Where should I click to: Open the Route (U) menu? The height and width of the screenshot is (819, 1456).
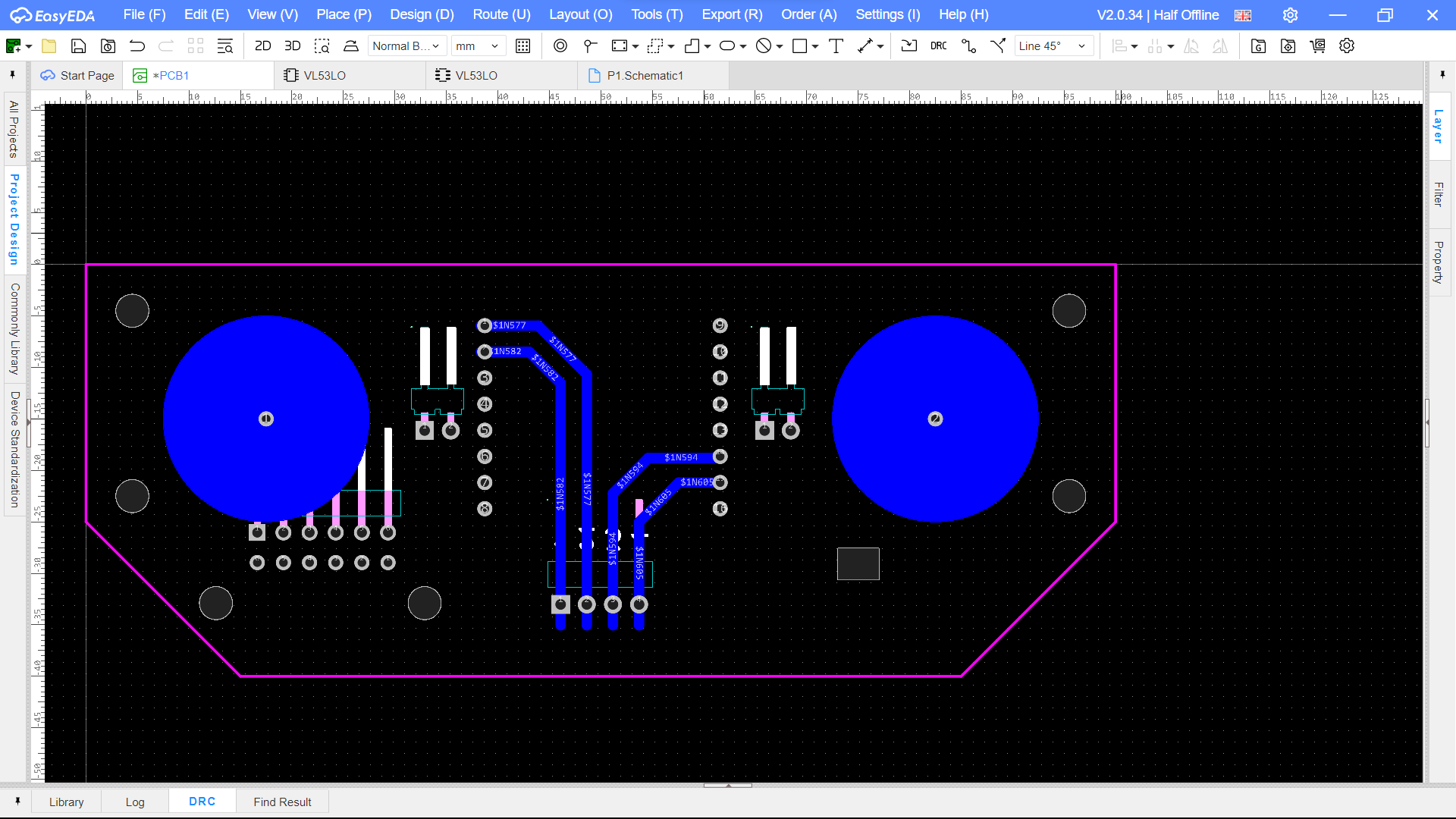(501, 14)
